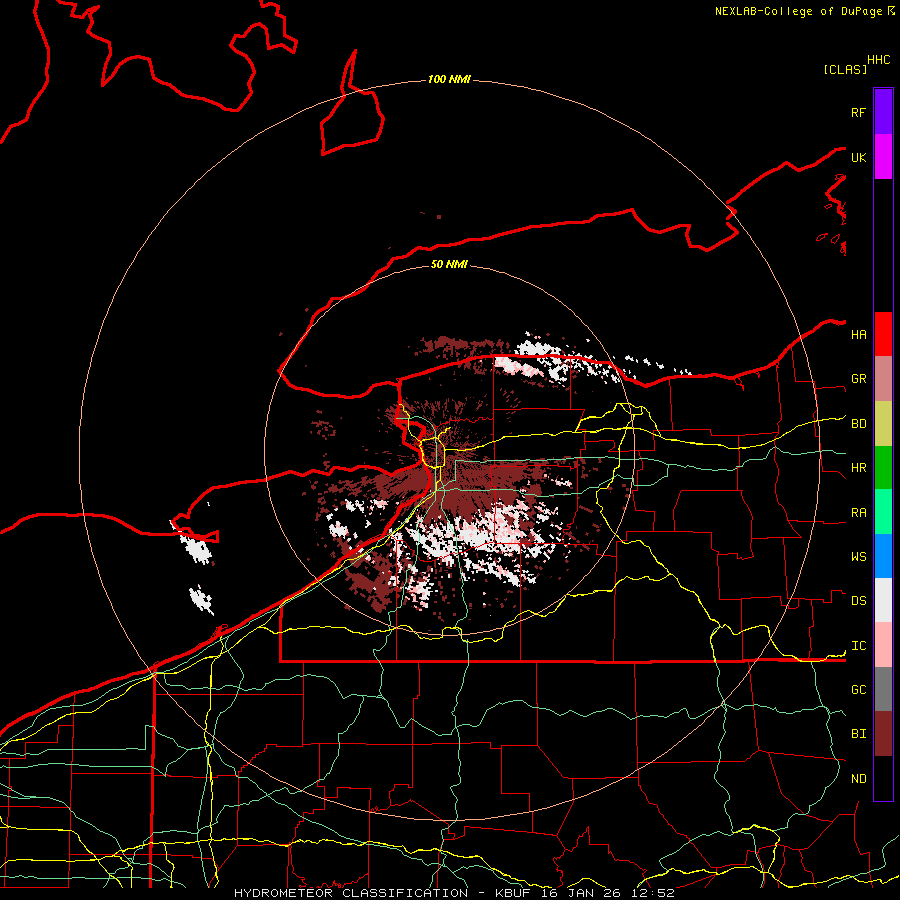Click the [CLAS] legend header
900x900 pixels.
tap(845, 69)
